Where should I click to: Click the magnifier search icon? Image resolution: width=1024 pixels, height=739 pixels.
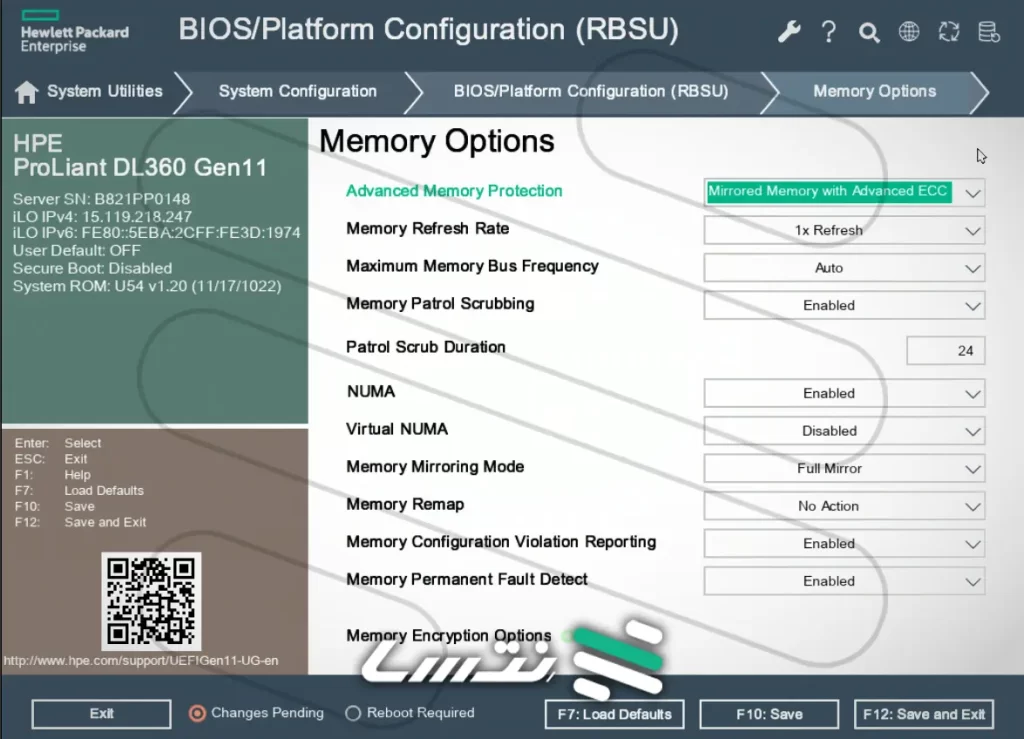point(869,33)
